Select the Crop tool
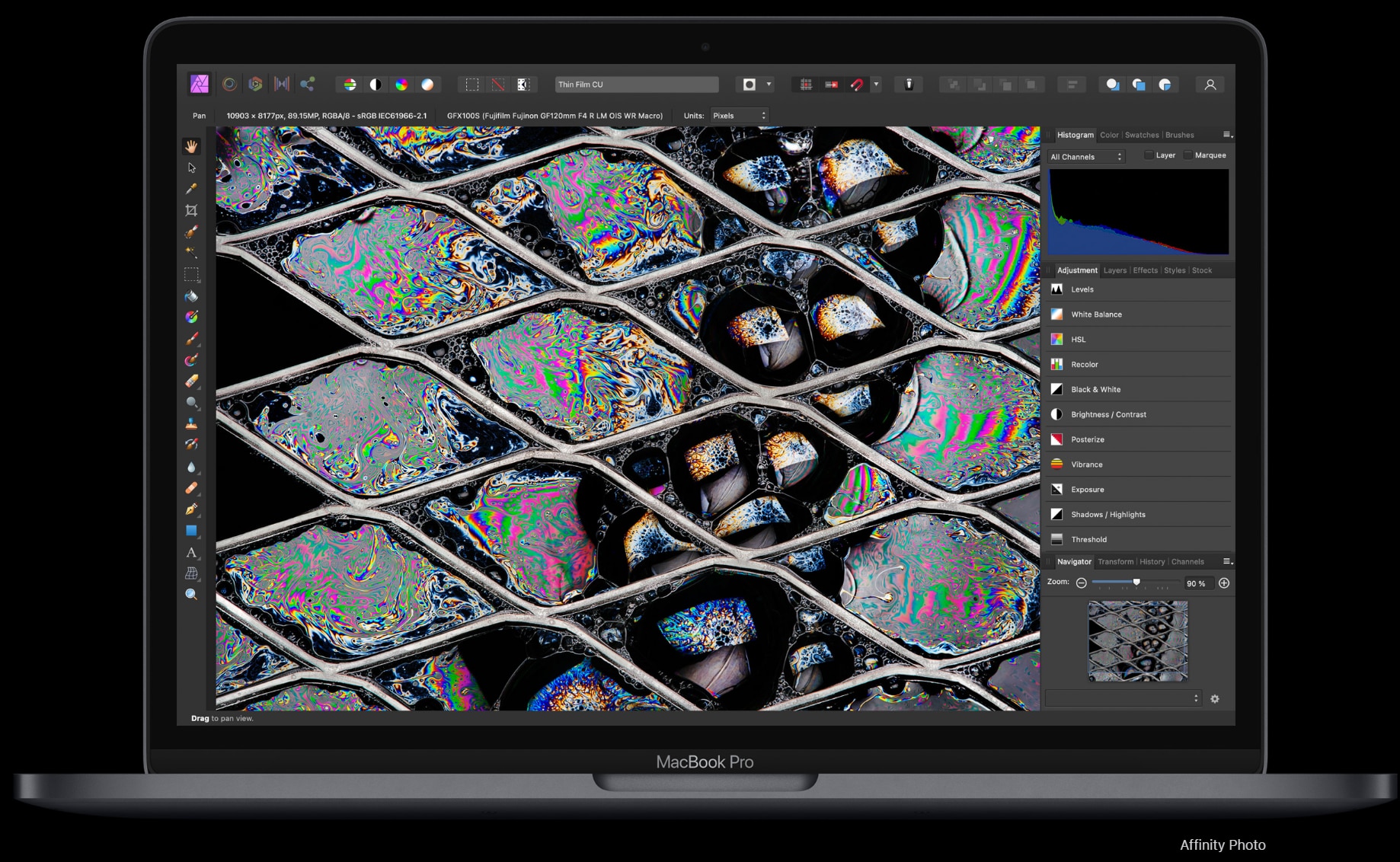 point(191,210)
